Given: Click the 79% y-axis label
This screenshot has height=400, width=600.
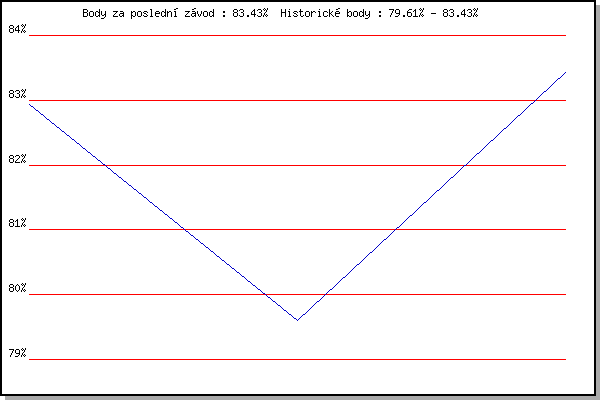Looking at the screenshot, I should coord(18,353).
